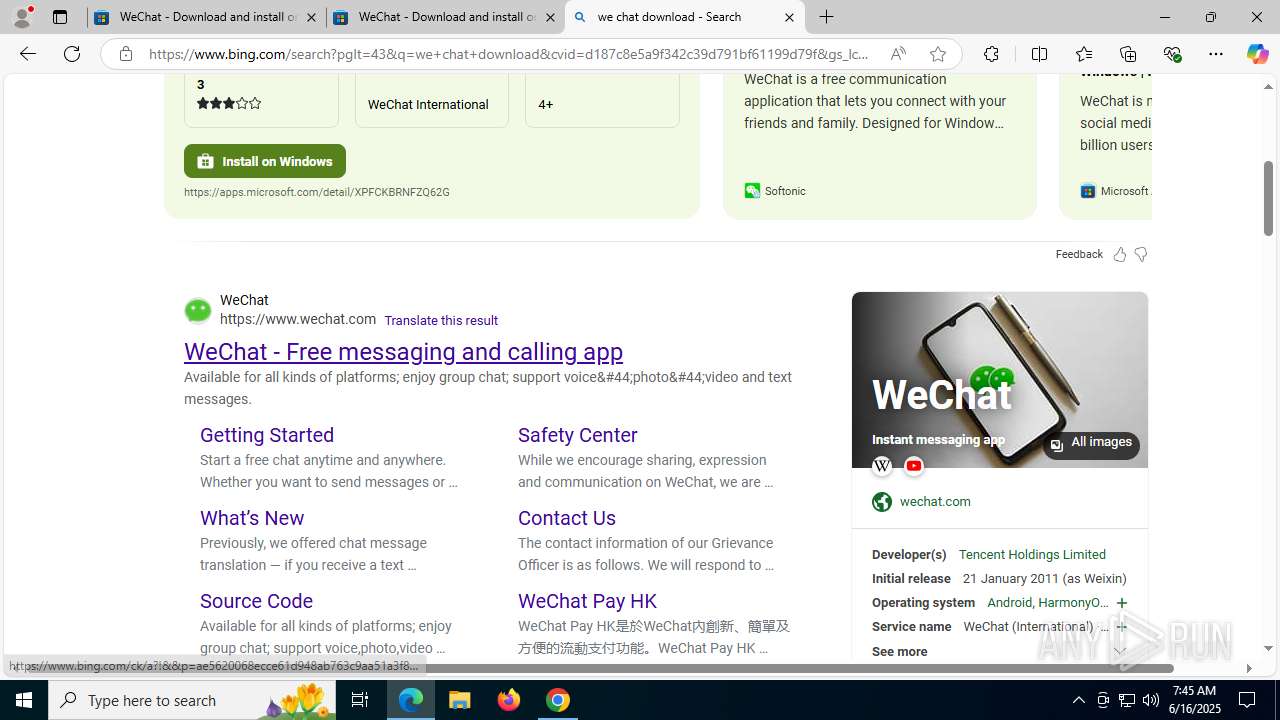Open What's New sublink
Screen dimensions: 1280x720
coord(252,518)
